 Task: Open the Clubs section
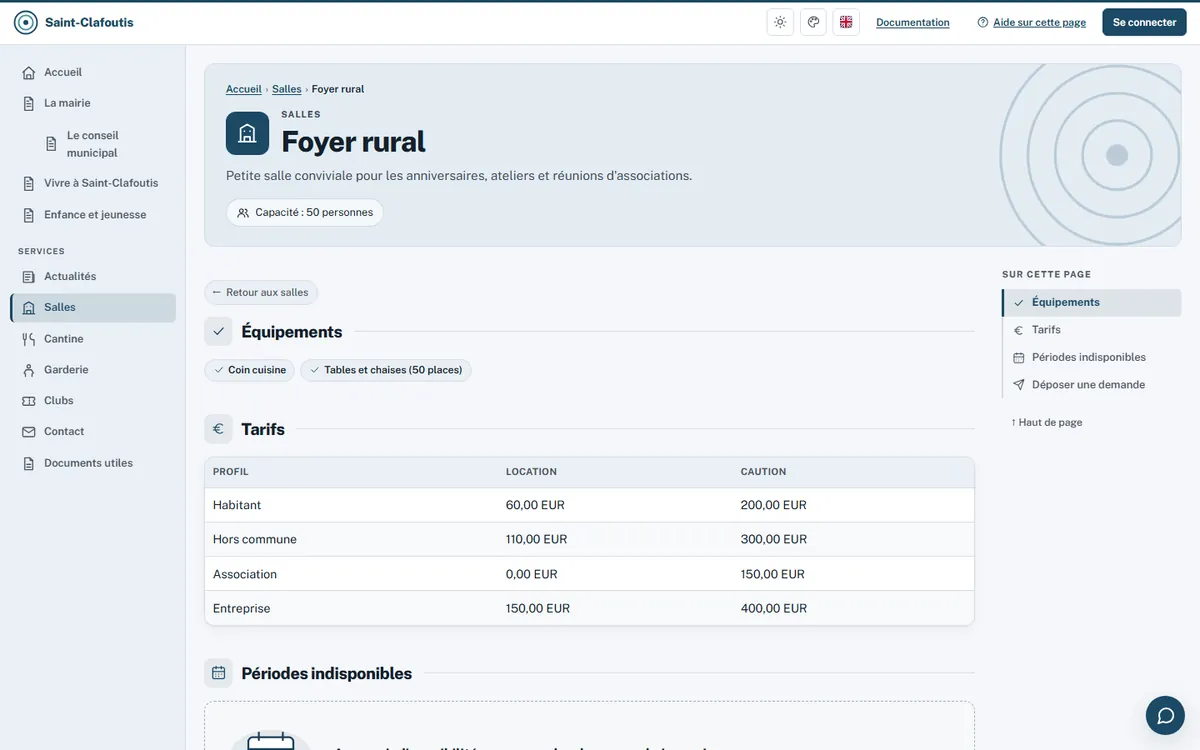[93, 401]
